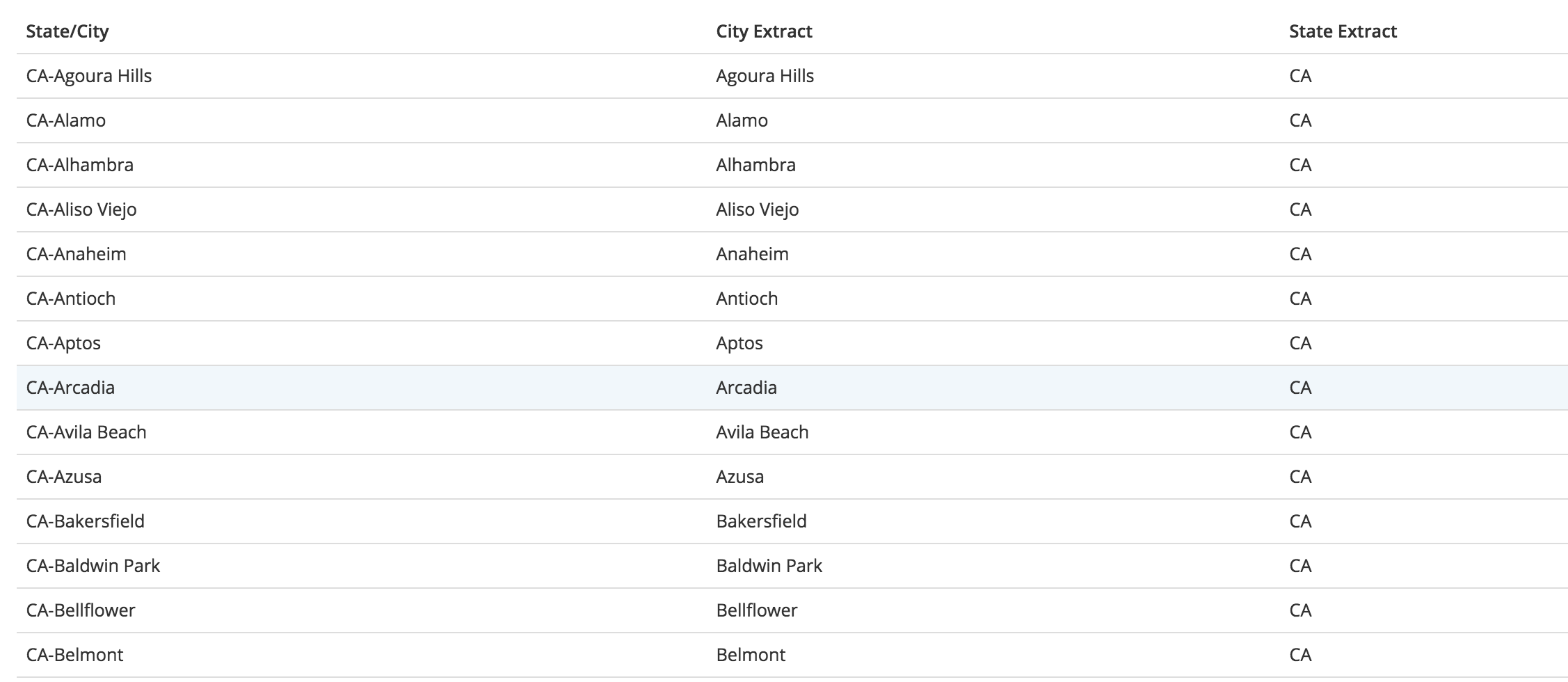Click the Alhambra city extract cell
Viewport: 1568px width, 682px height.
pyautogui.click(x=755, y=165)
